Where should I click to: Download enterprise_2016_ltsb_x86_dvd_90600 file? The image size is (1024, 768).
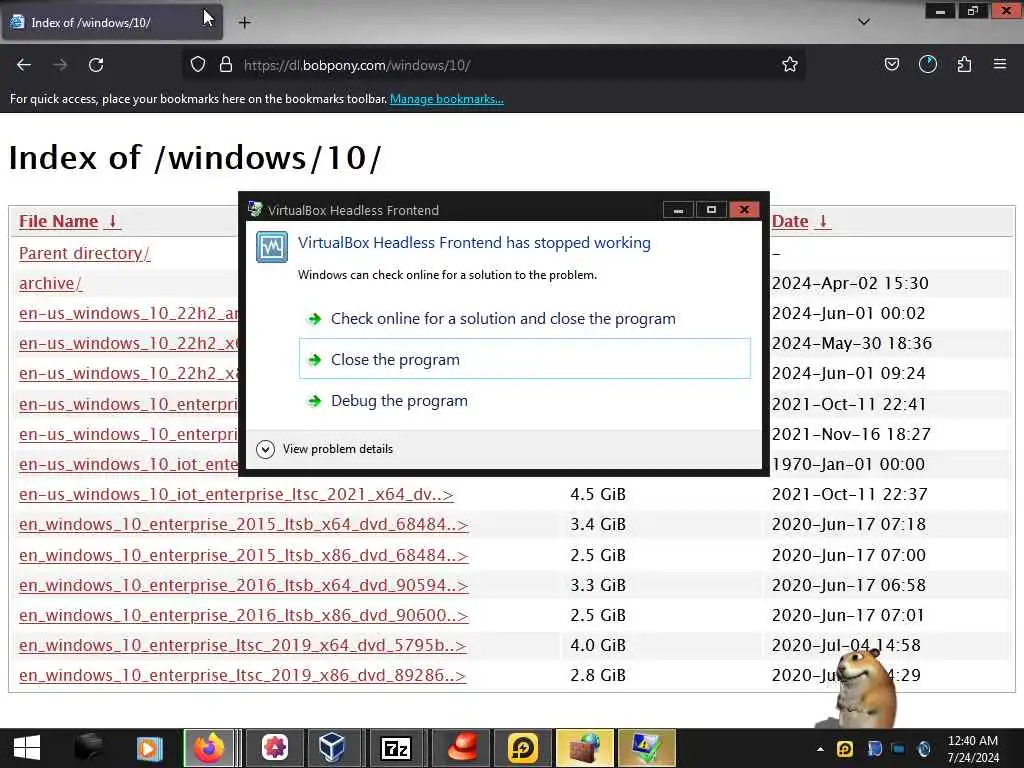point(243,615)
